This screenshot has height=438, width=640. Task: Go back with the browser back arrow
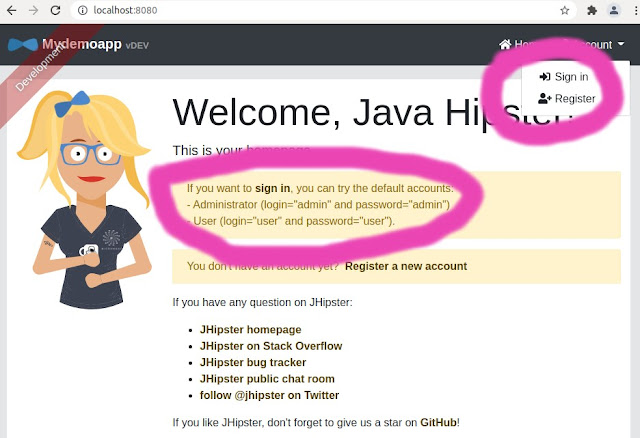(11, 10)
